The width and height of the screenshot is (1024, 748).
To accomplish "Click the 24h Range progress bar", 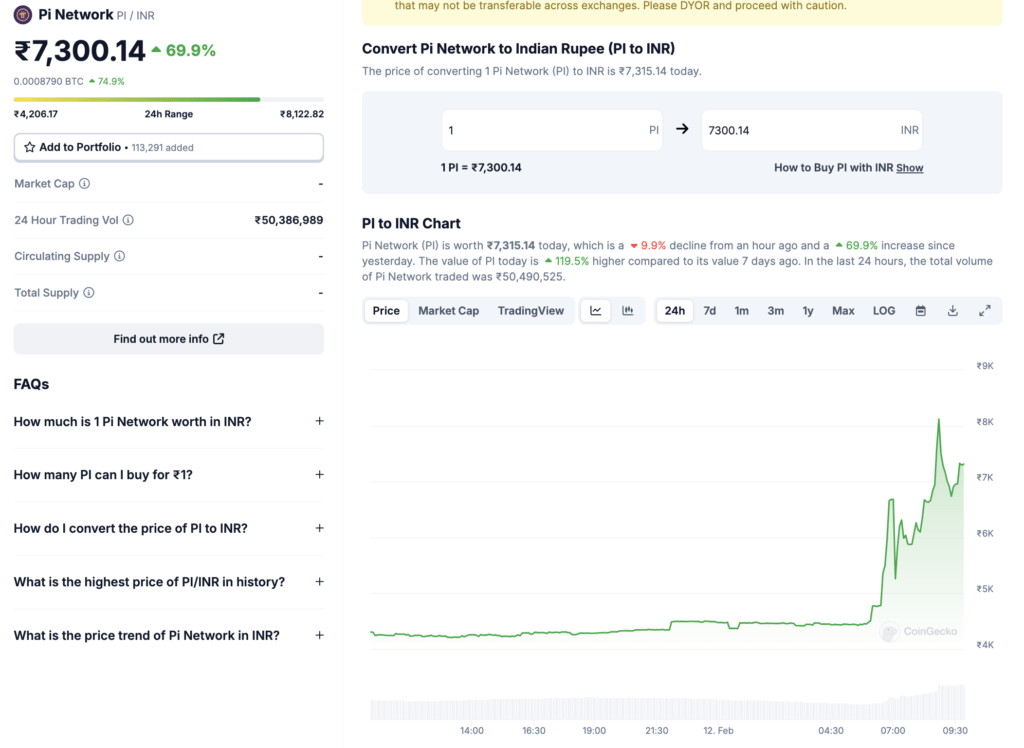I will tap(168, 99).
